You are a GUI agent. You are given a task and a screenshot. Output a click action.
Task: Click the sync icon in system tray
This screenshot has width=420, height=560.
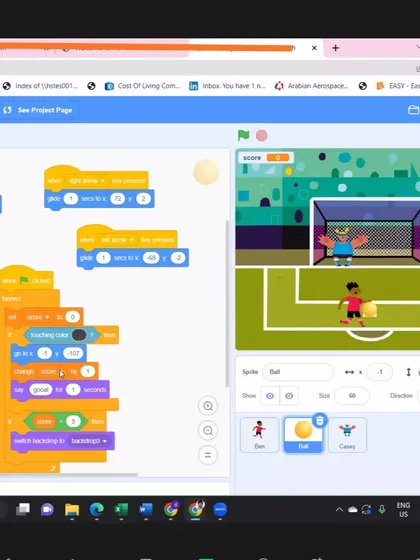[366, 510]
